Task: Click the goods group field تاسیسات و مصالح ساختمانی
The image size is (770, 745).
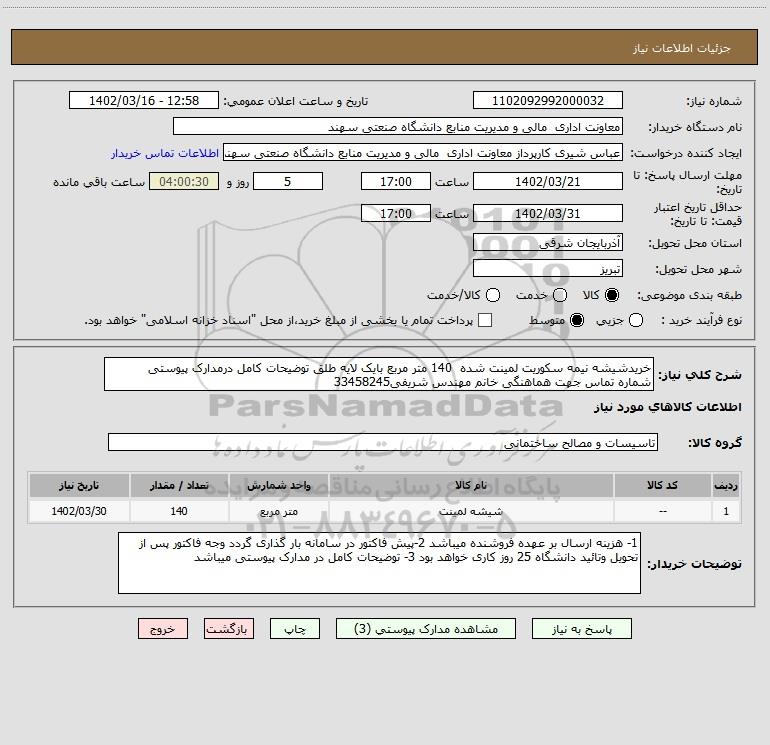Action: (383, 442)
